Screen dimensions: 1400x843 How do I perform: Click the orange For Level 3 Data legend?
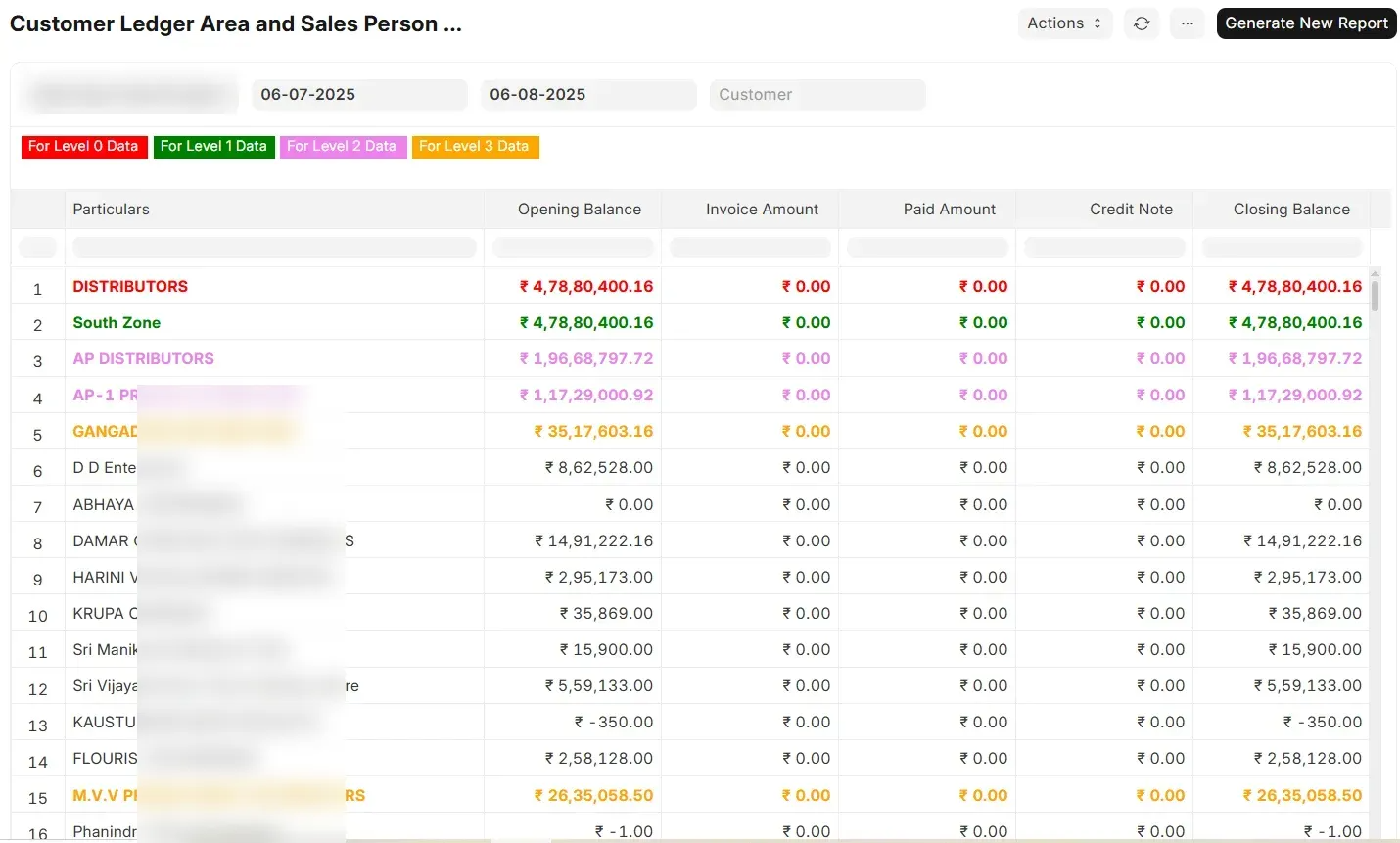474,146
